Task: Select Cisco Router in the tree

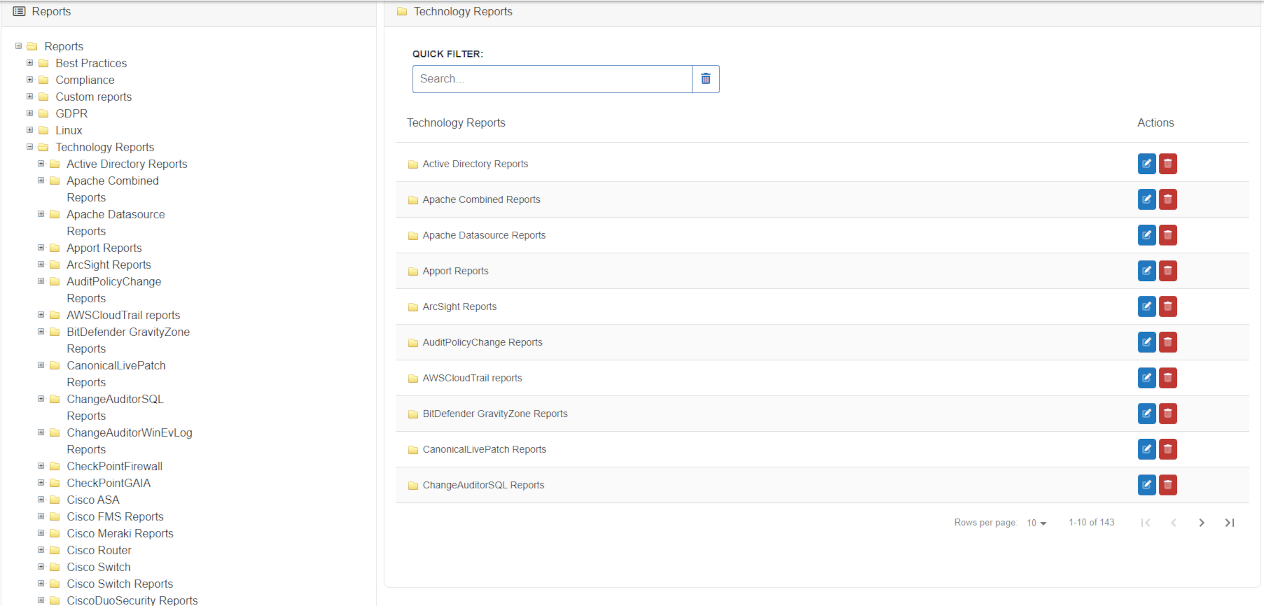Action: pyautogui.click(x=99, y=550)
